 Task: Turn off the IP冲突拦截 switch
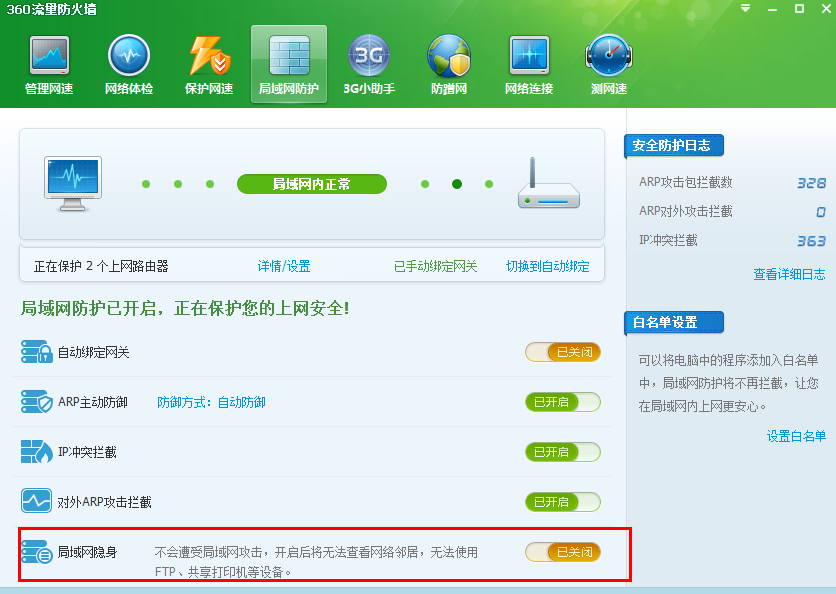tap(562, 452)
